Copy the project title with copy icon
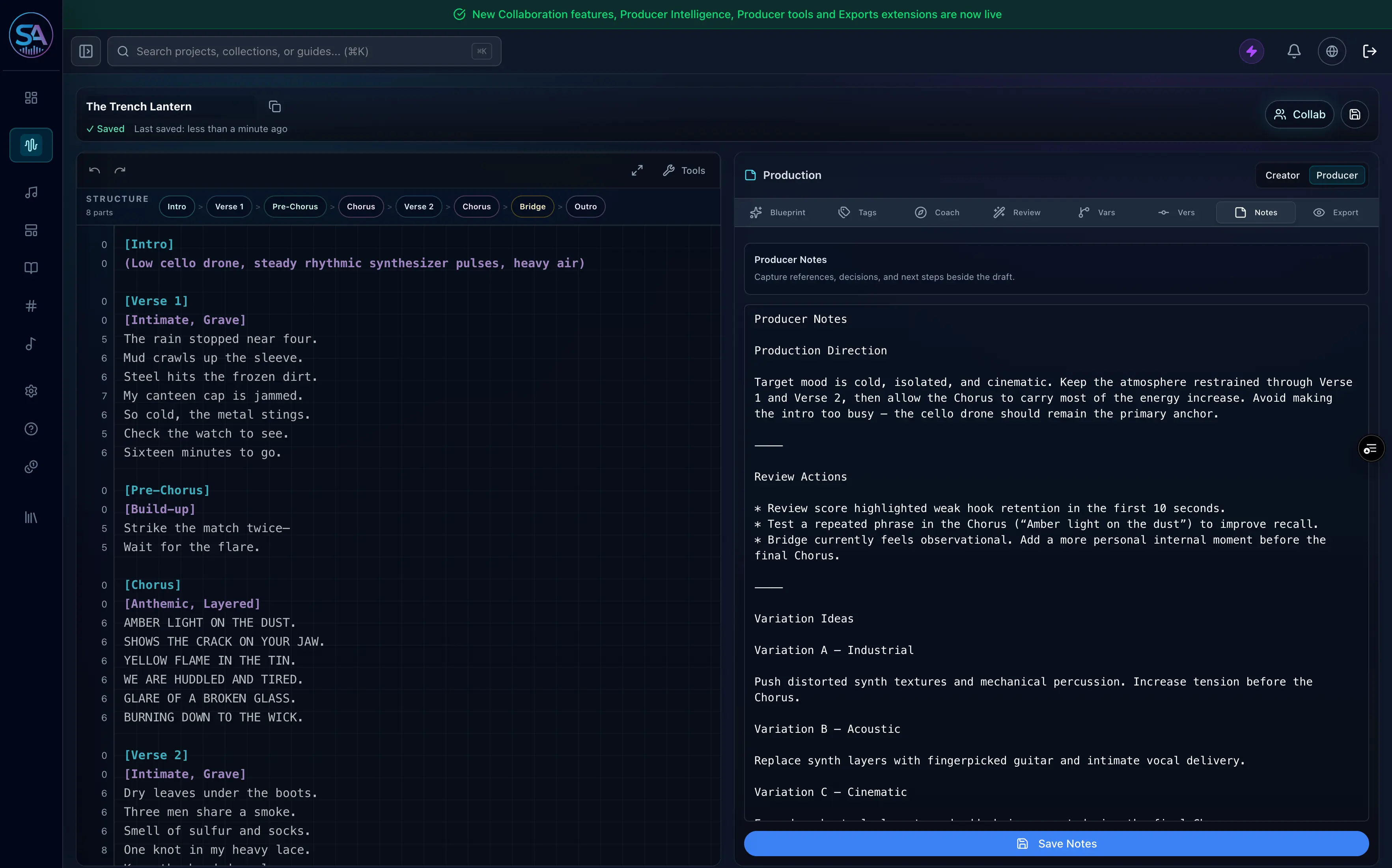This screenshot has width=1392, height=868. coord(274,107)
